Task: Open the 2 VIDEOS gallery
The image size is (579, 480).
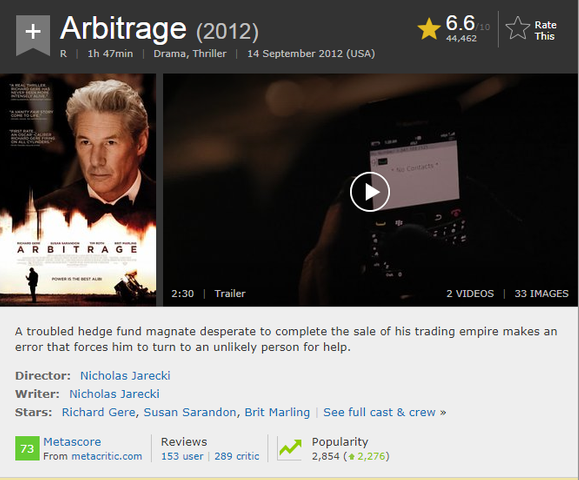Action: [470, 294]
